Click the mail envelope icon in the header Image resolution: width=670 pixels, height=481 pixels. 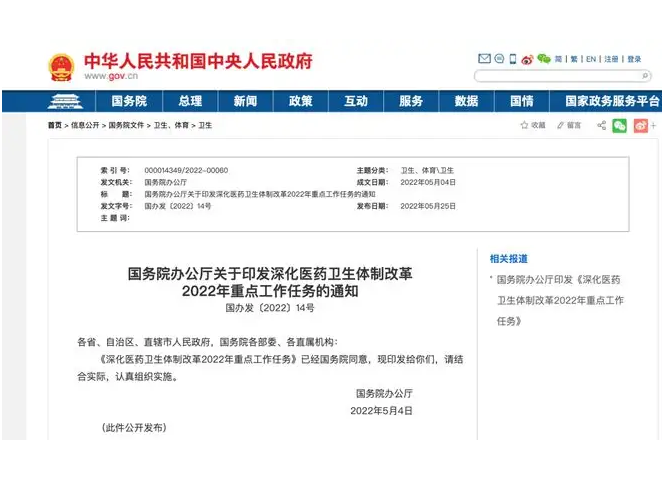(484, 59)
